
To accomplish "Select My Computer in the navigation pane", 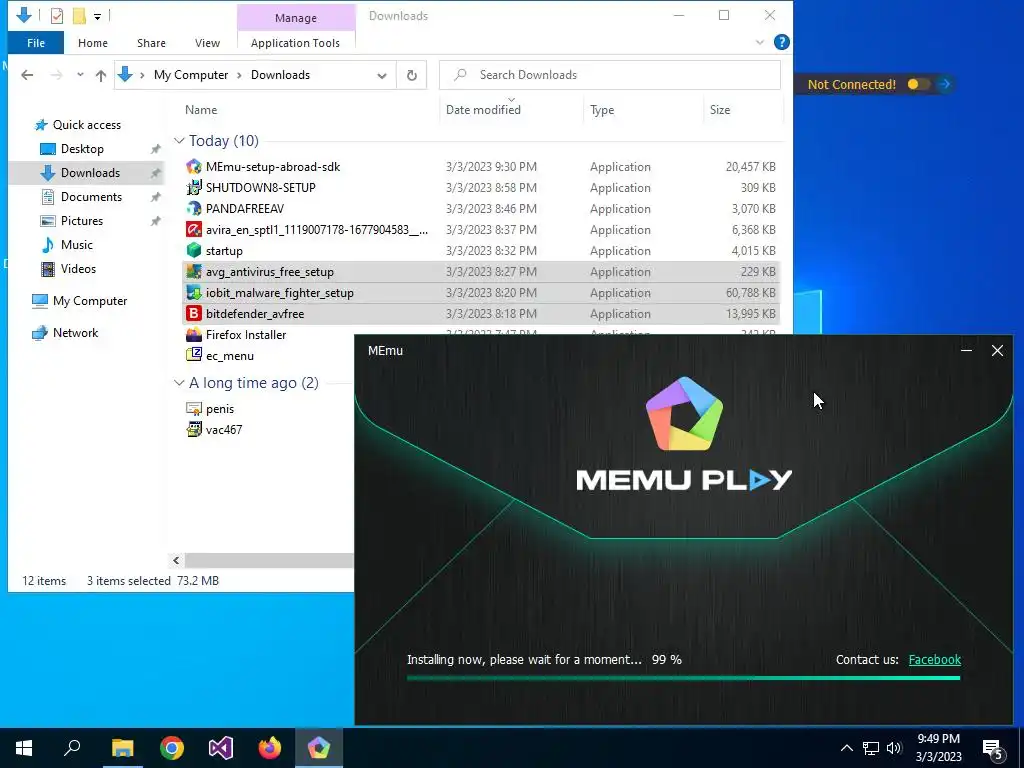I will 89,301.
